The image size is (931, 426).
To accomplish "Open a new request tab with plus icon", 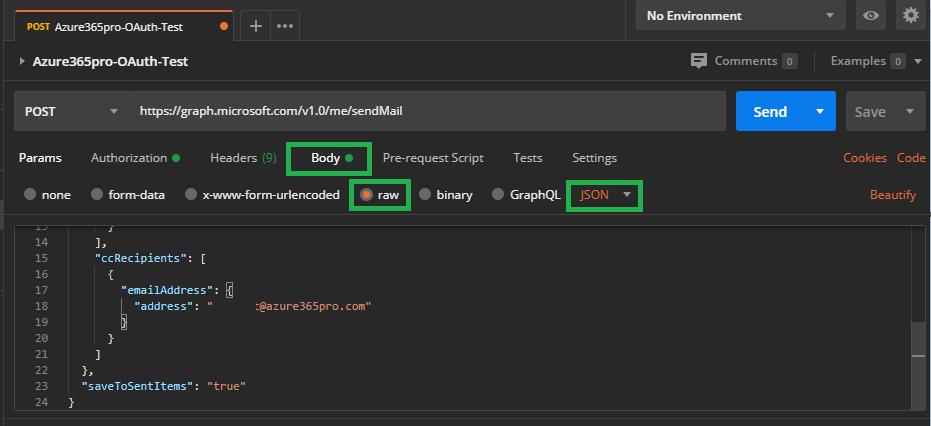I will pyautogui.click(x=256, y=26).
